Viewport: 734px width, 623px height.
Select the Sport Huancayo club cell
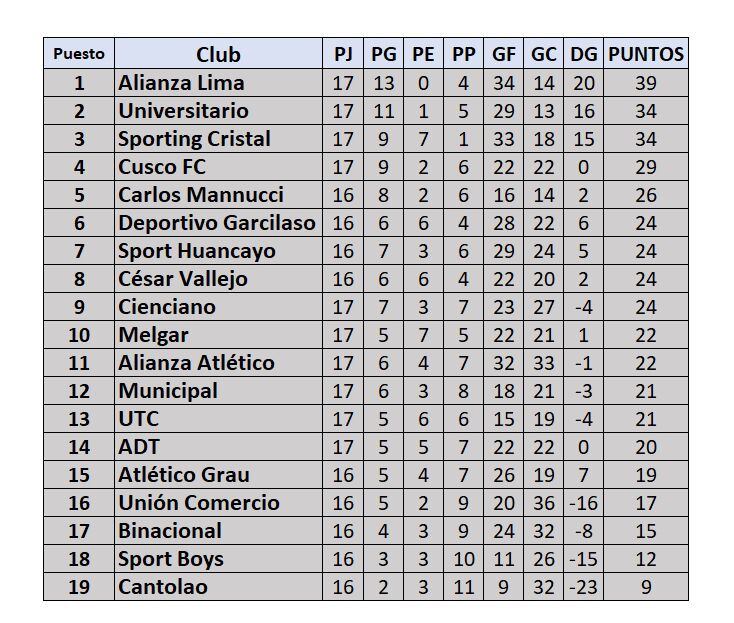point(196,250)
